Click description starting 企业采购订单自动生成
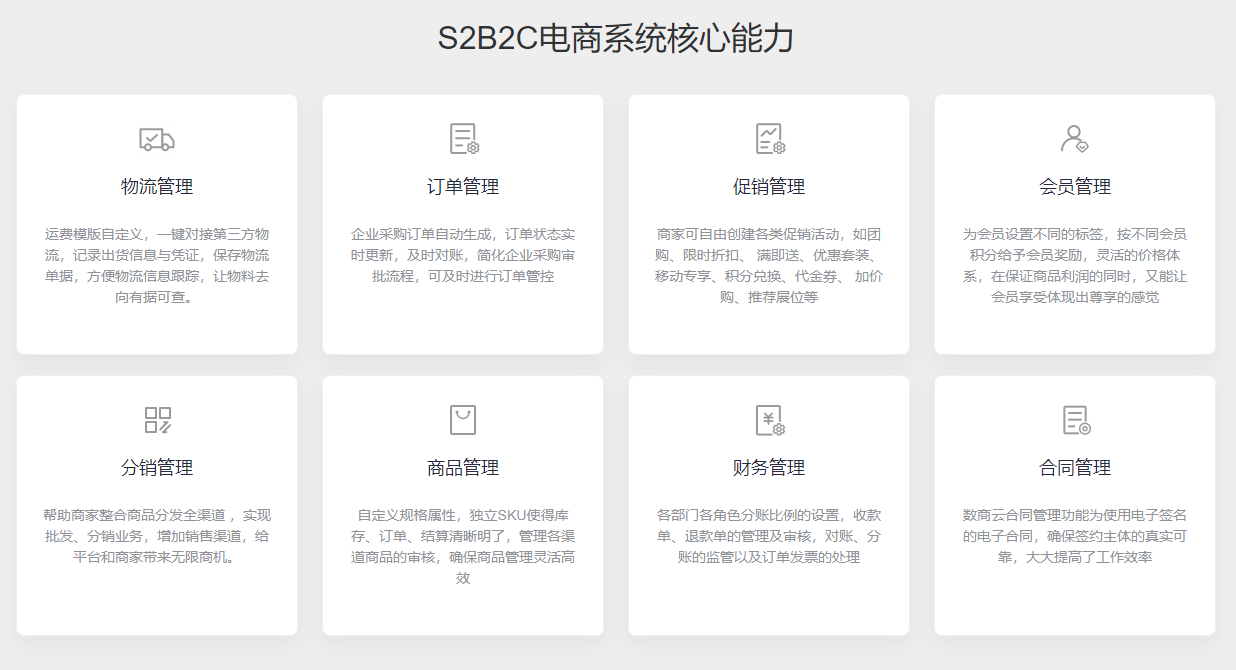Screen dimensions: 1236x670 (463, 255)
